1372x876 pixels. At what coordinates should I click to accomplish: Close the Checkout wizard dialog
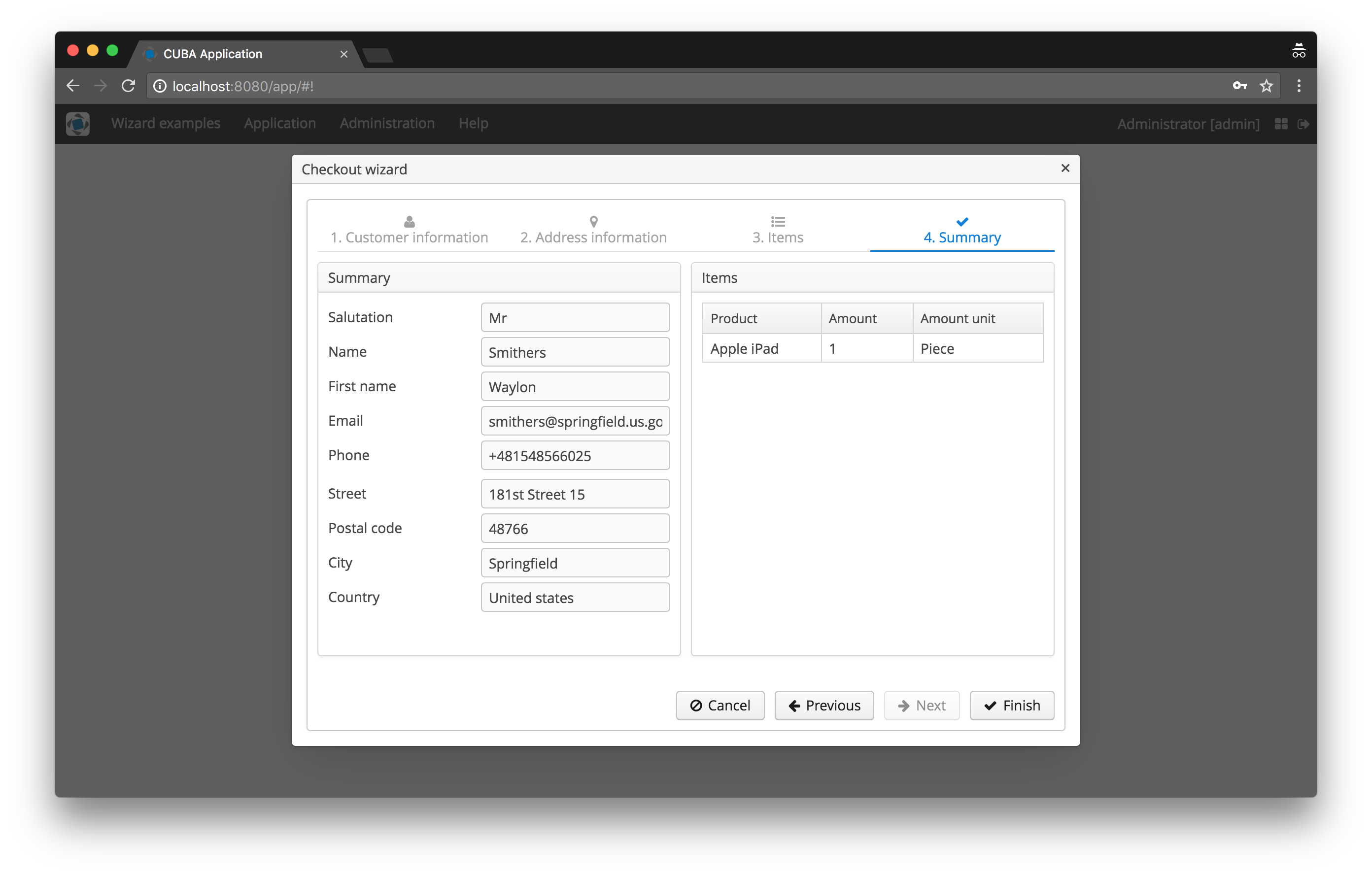1065,168
